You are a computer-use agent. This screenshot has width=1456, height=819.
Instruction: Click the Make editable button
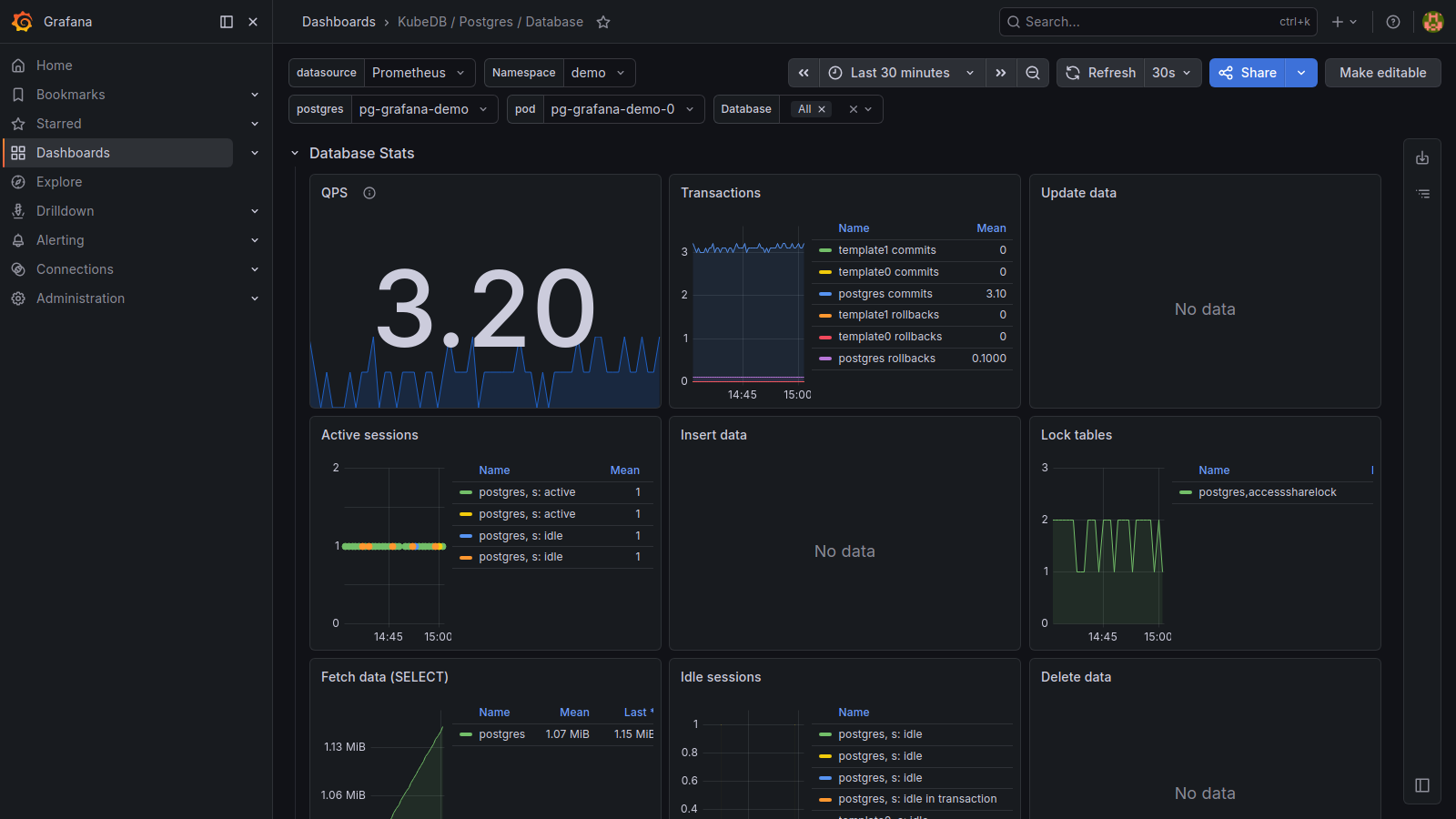coord(1383,73)
